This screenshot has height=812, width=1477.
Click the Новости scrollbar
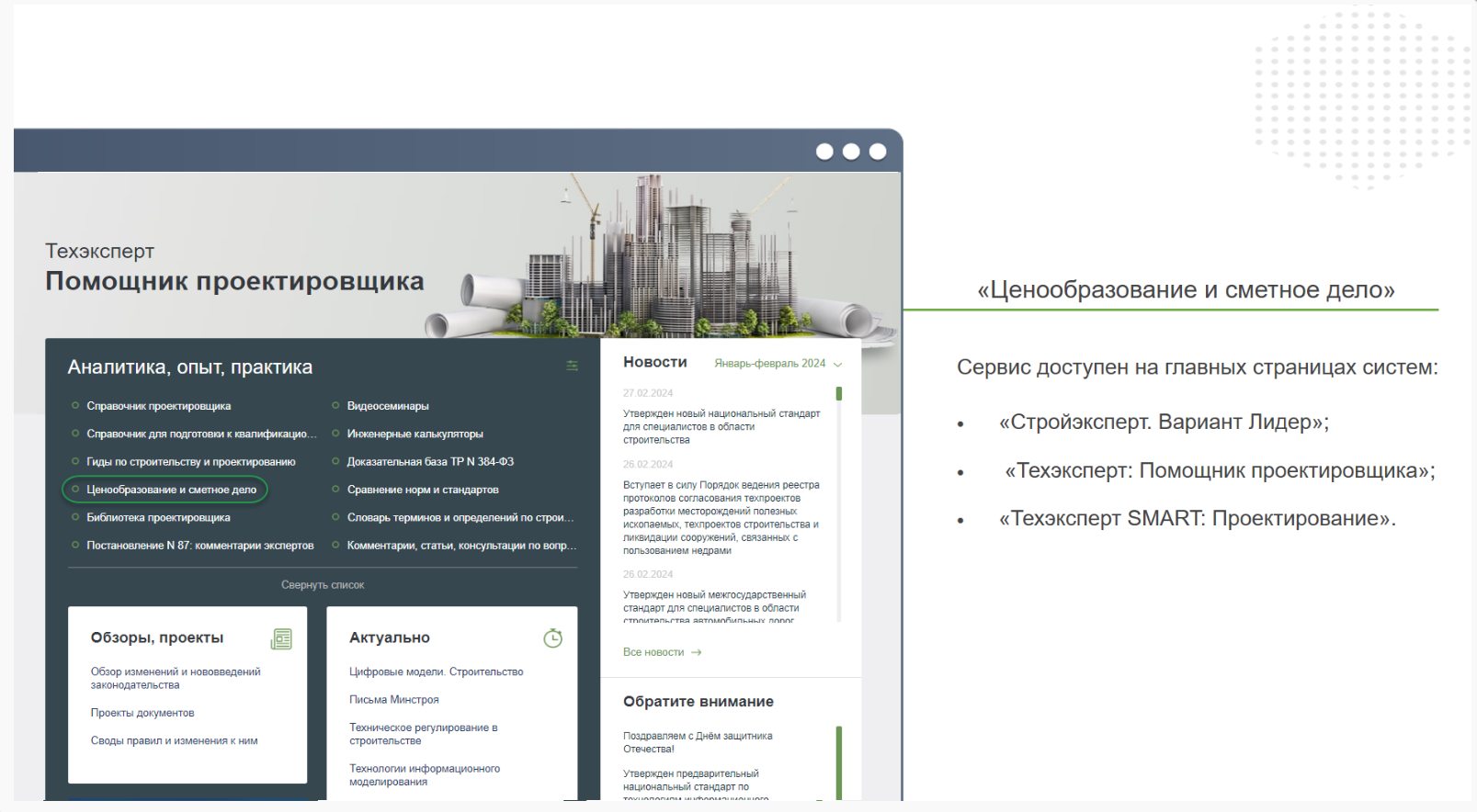[x=839, y=504]
